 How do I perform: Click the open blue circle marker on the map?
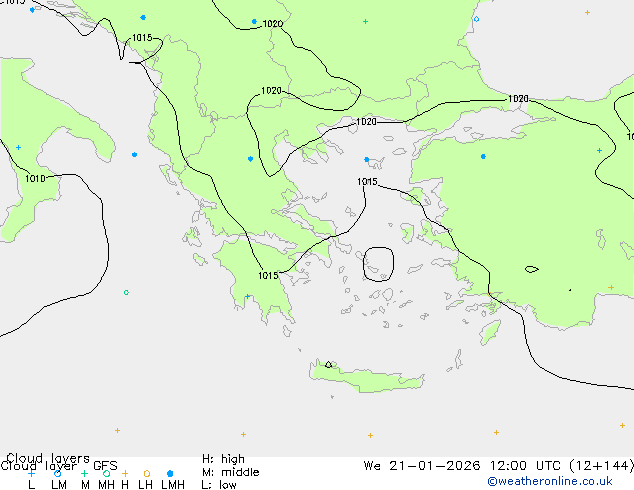tap(476, 19)
